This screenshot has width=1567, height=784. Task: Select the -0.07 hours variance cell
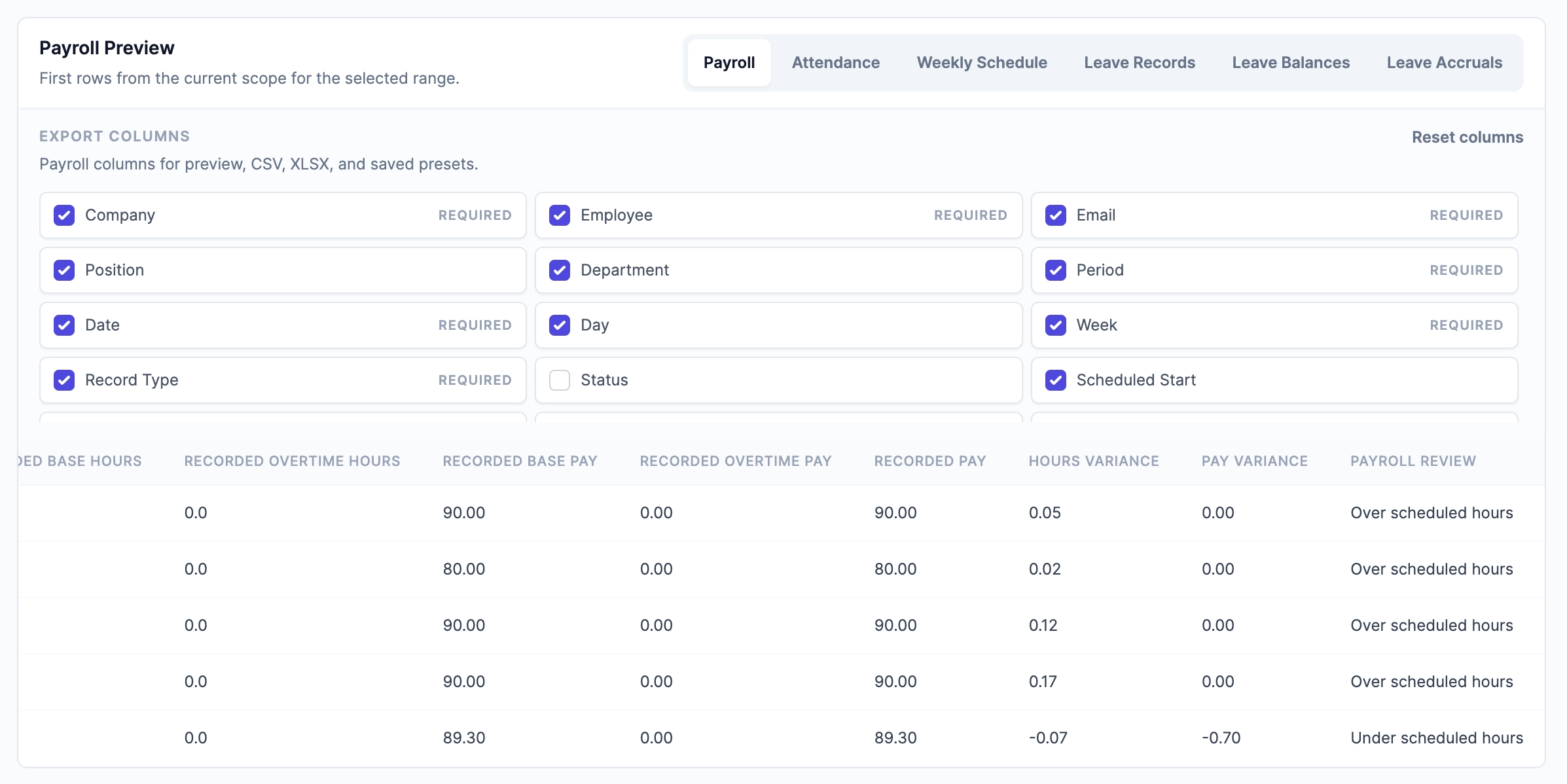(x=1048, y=738)
